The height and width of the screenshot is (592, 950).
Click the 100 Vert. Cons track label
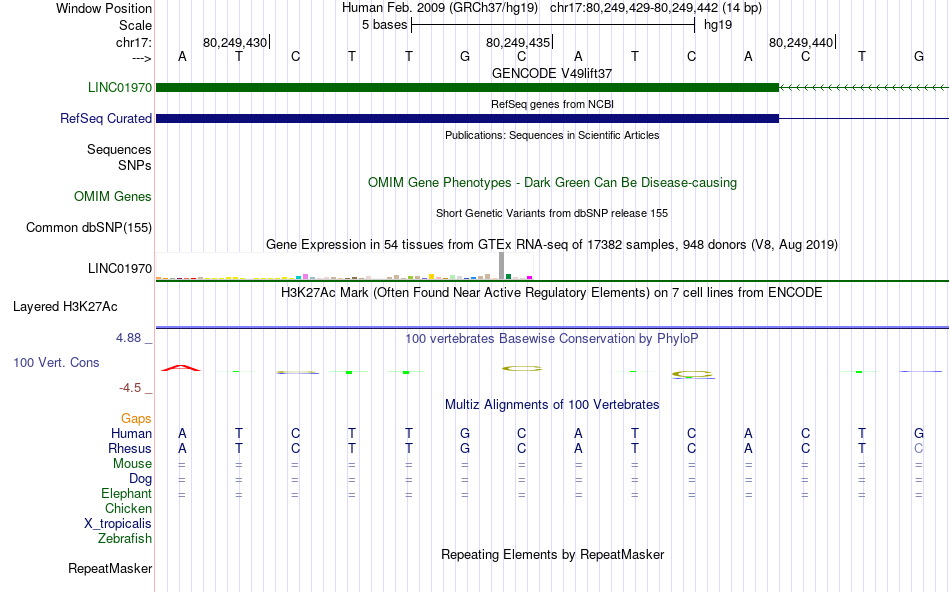point(56,362)
